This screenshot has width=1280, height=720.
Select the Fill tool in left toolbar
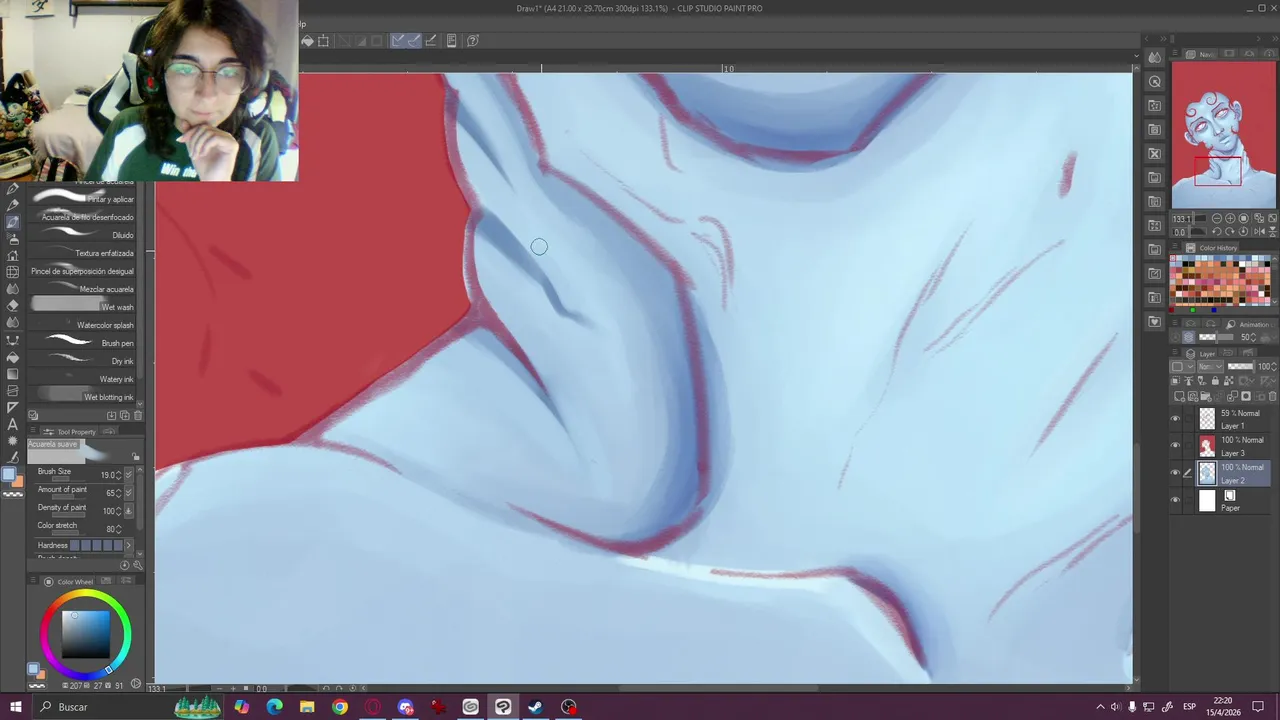click(13, 357)
